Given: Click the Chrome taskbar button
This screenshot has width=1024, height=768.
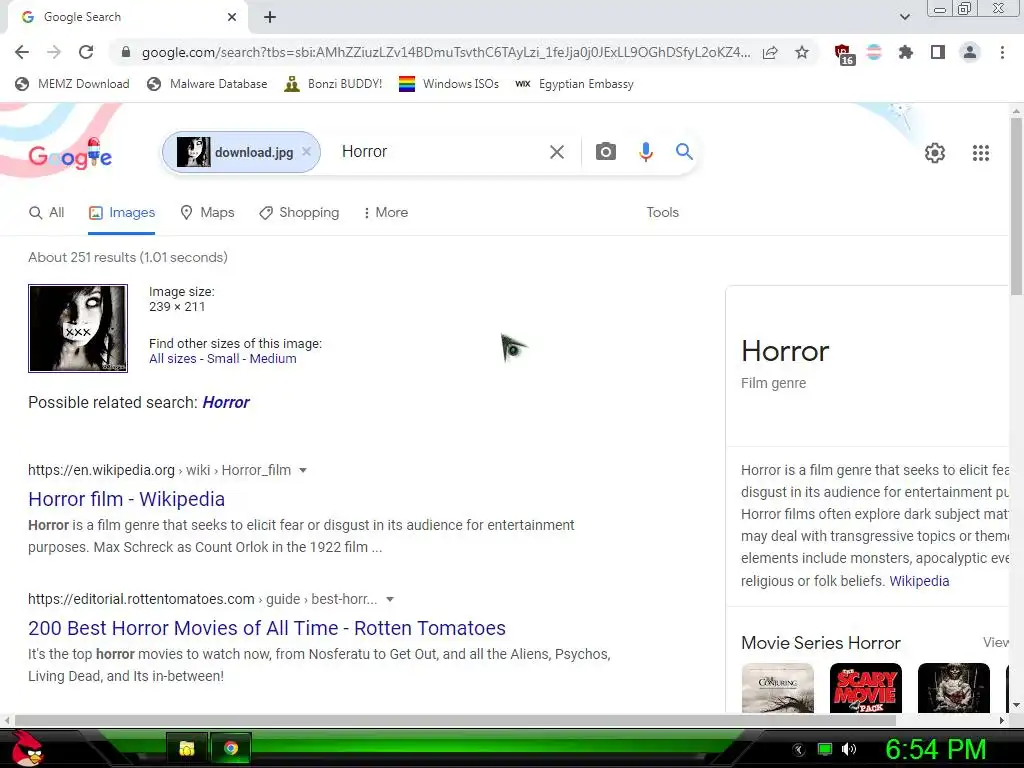Looking at the screenshot, I should click(x=231, y=748).
